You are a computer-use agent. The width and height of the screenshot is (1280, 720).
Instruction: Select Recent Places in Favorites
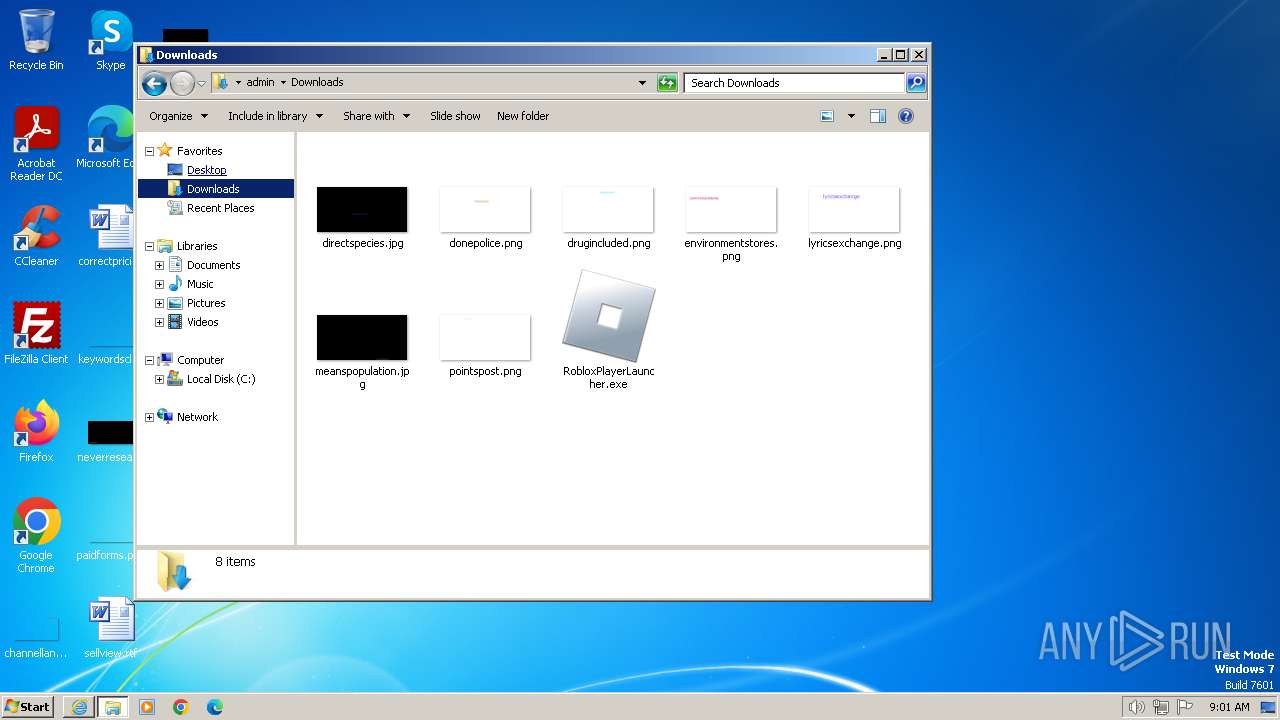click(x=220, y=208)
